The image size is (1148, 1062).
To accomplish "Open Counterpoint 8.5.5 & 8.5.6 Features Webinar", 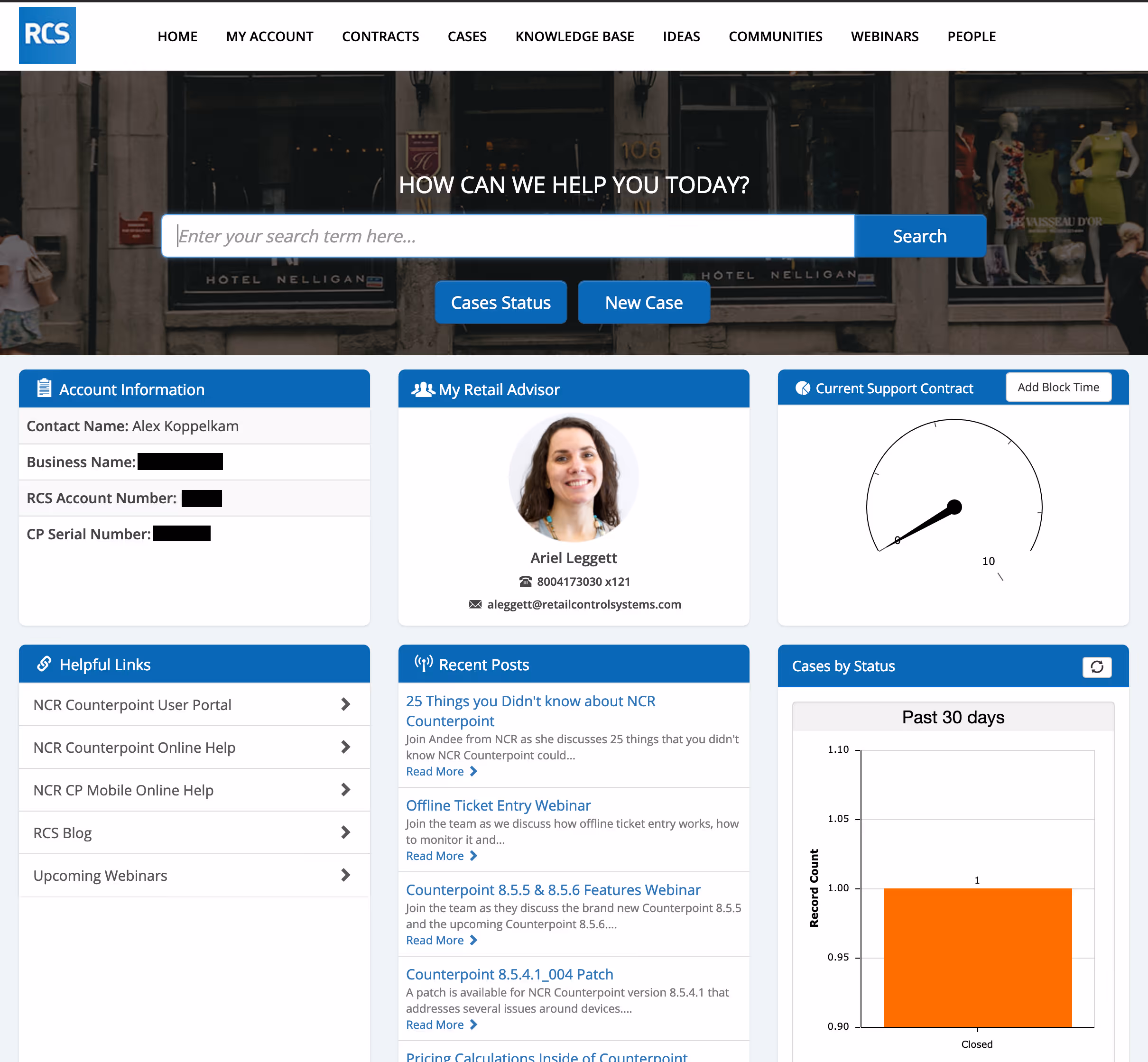I will [553, 890].
